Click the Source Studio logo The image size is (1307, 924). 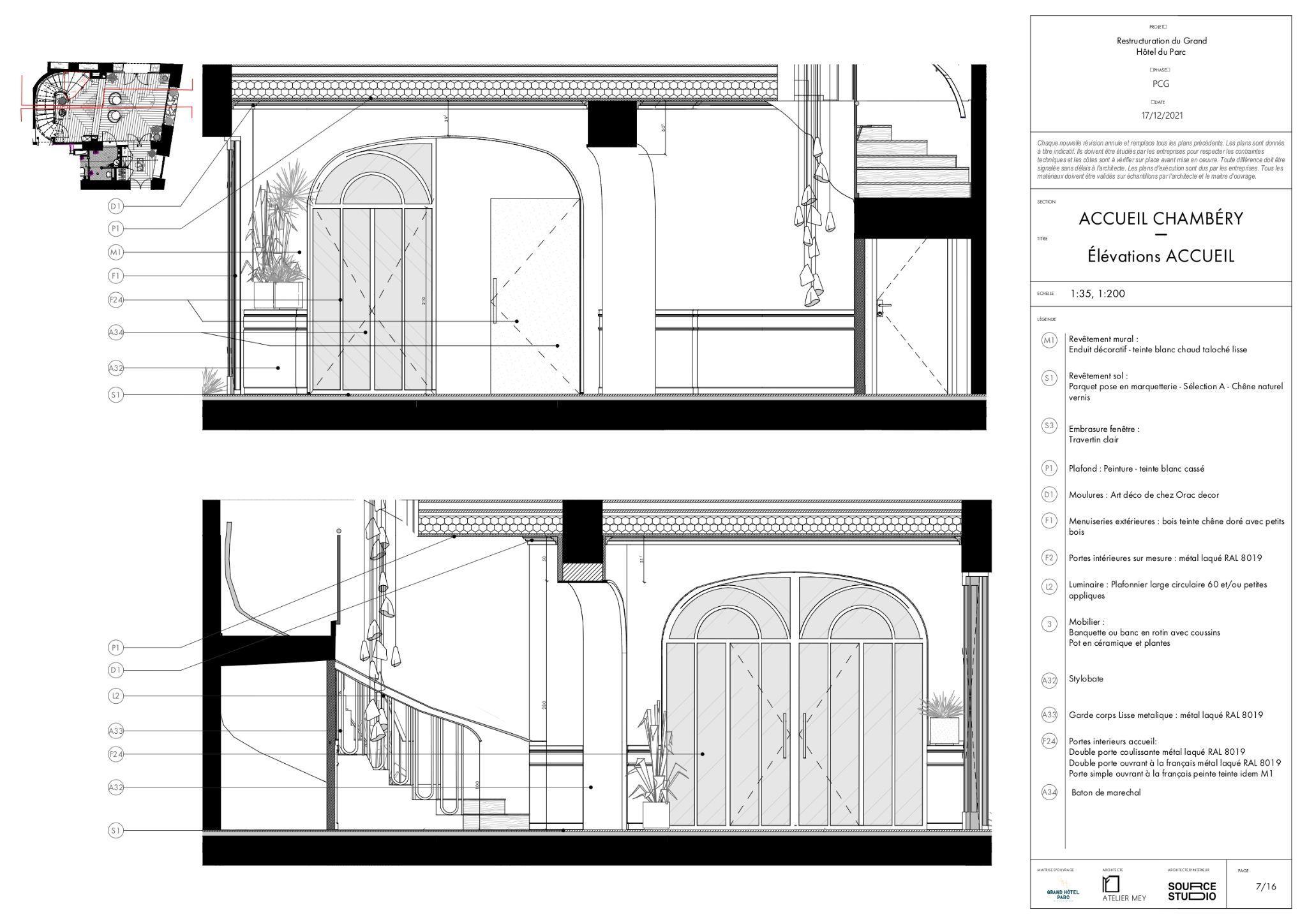(x=1191, y=891)
